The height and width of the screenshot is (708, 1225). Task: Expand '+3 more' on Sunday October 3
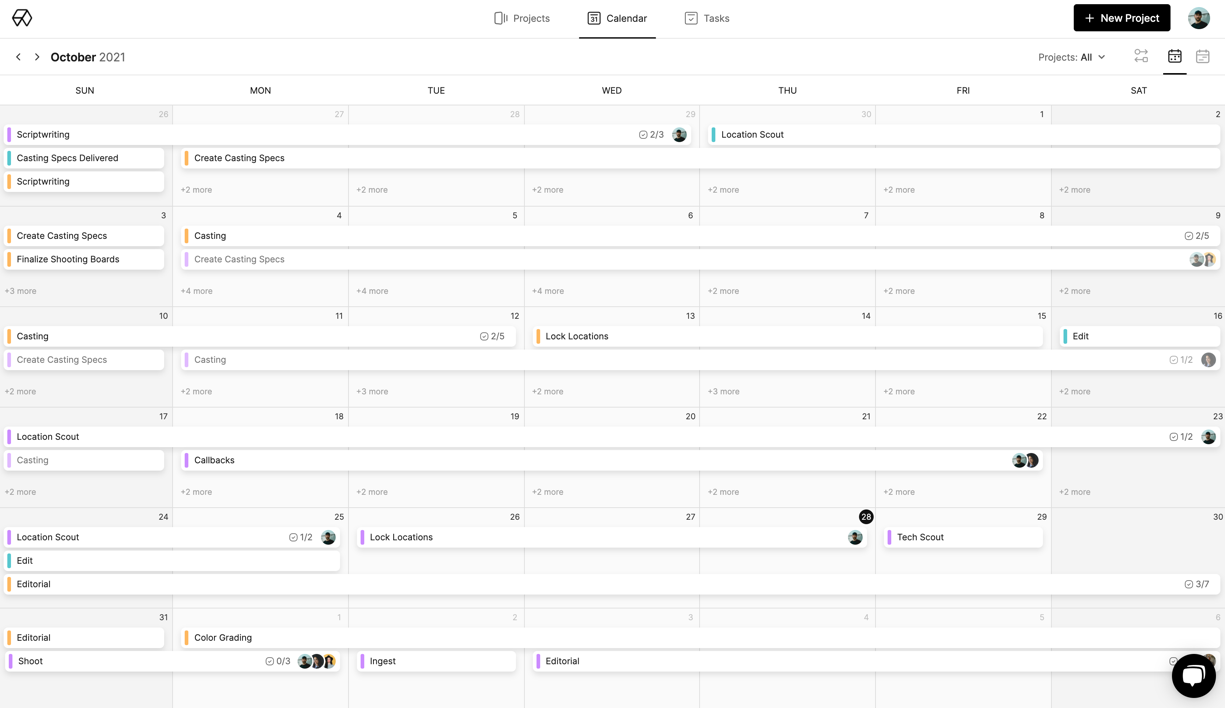(x=21, y=291)
